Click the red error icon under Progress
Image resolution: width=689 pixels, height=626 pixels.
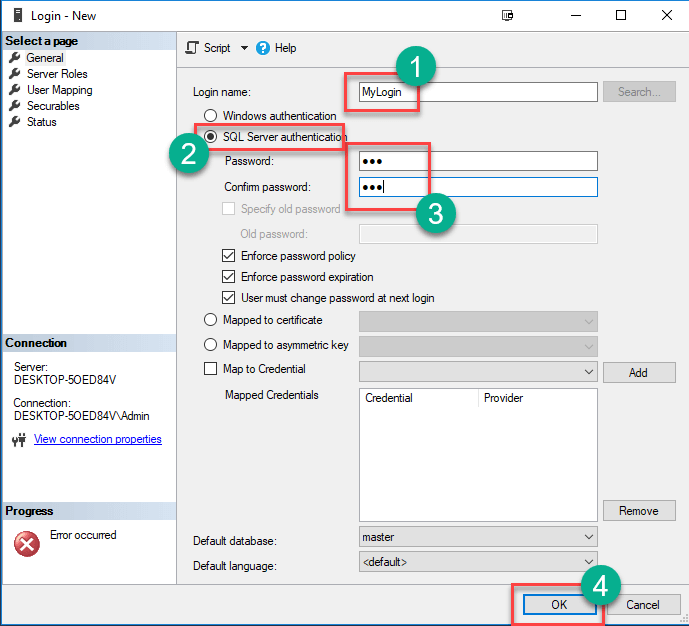click(x=27, y=543)
